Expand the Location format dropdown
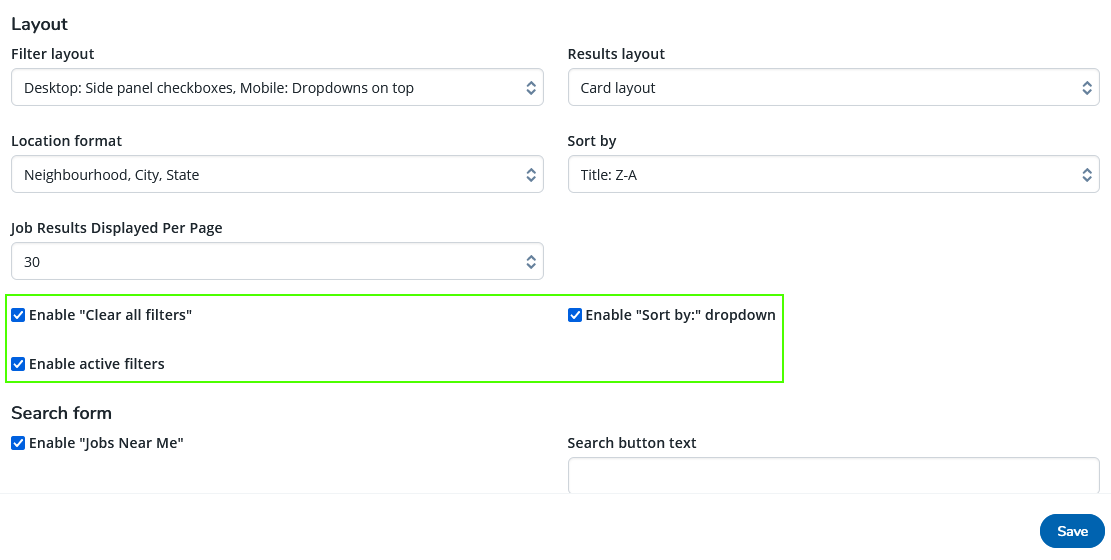This screenshot has height=560, width=1111. pyautogui.click(x=277, y=175)
